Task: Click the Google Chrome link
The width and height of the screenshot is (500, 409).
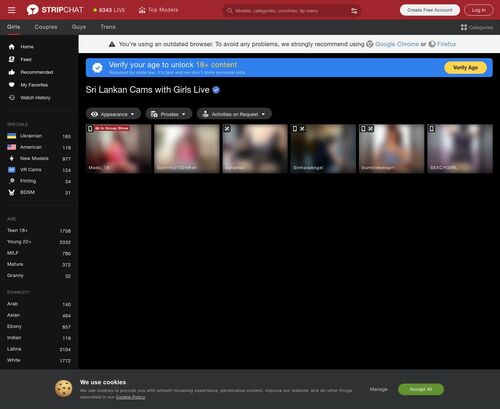Action: coord(396,44)
